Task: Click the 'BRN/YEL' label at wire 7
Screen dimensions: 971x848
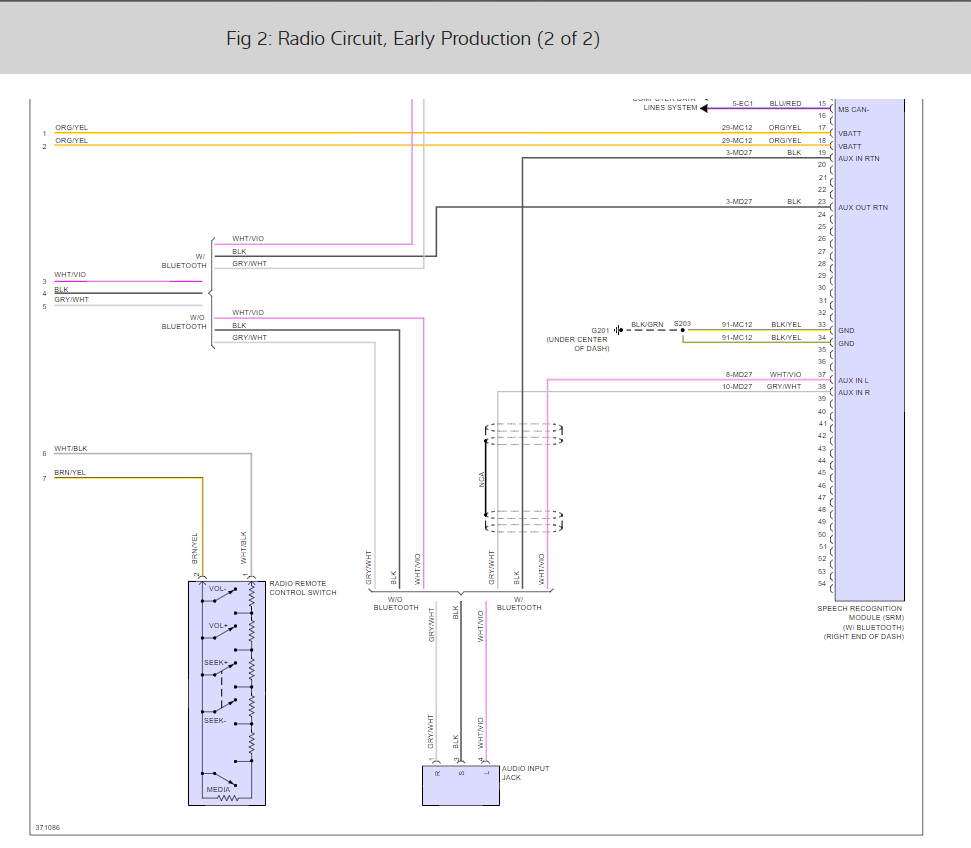Action: coord(70,473)
